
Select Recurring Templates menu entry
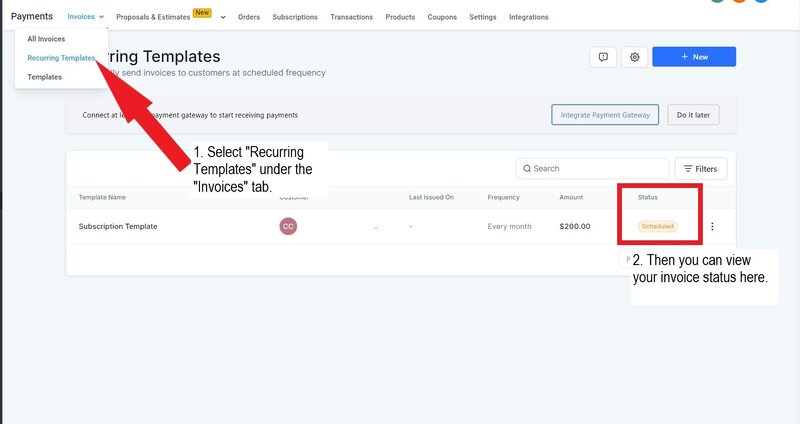[61, 58]
